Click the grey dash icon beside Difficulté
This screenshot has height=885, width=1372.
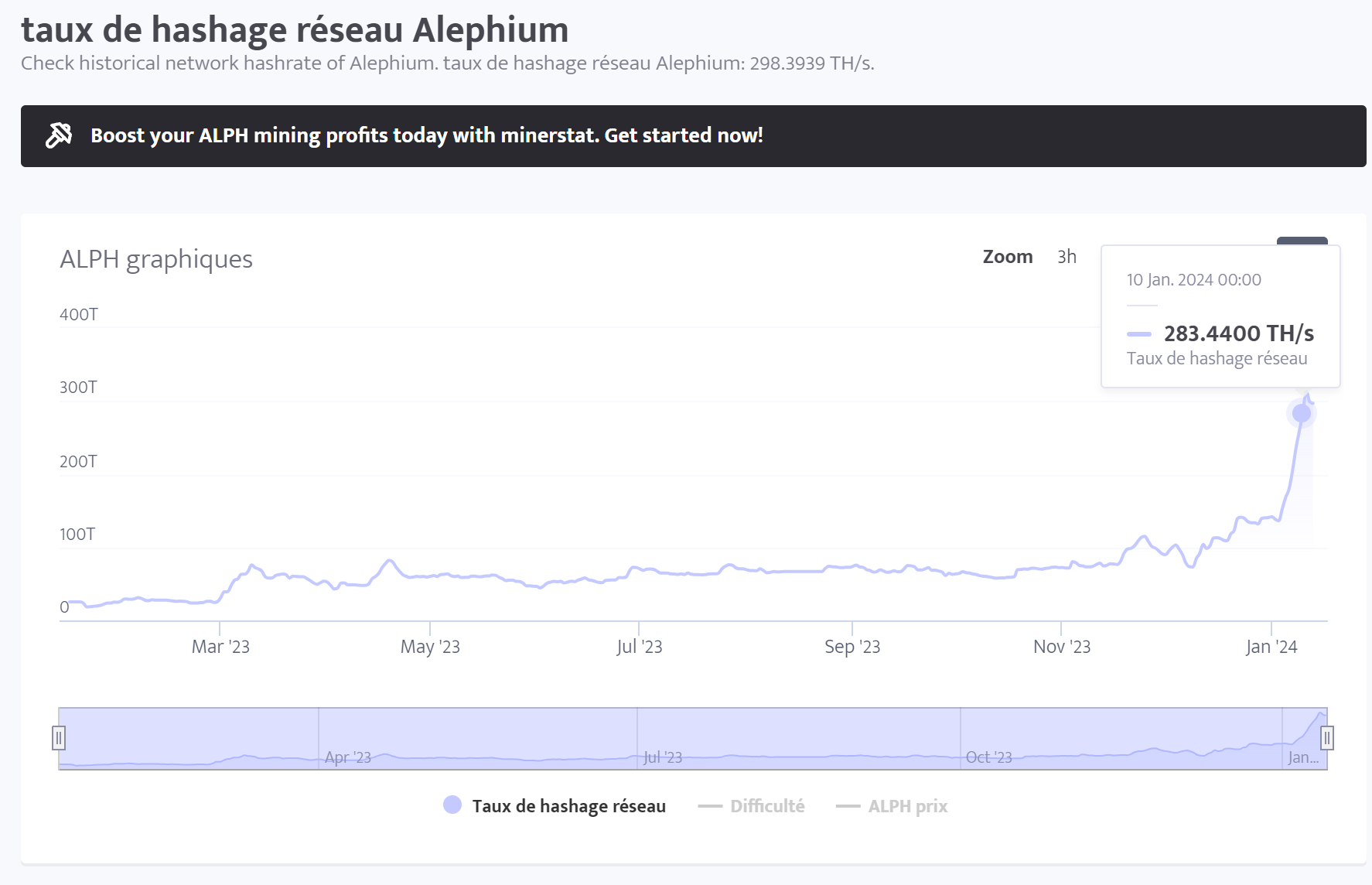(x=709, y=806)
